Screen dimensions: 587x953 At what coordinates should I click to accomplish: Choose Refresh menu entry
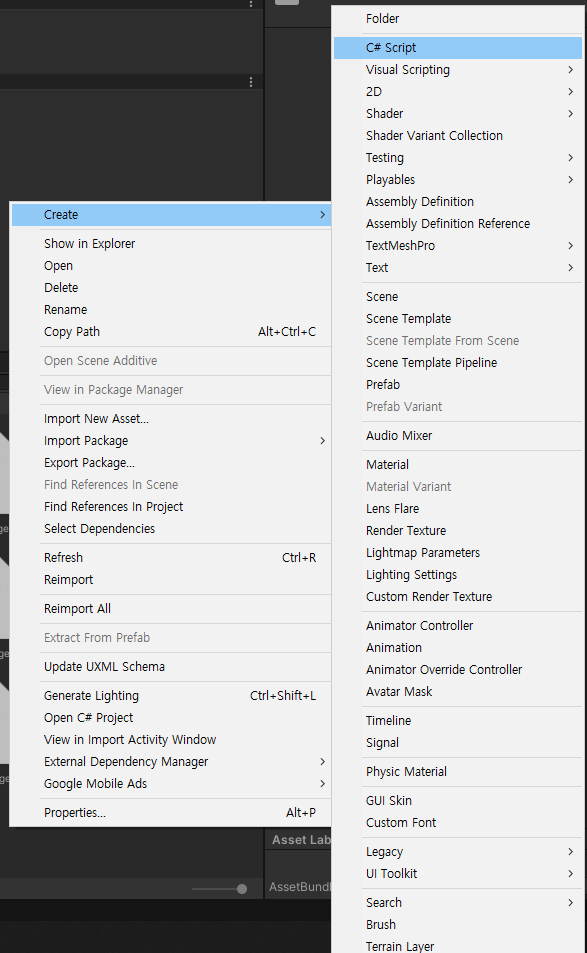coord(171,557)
